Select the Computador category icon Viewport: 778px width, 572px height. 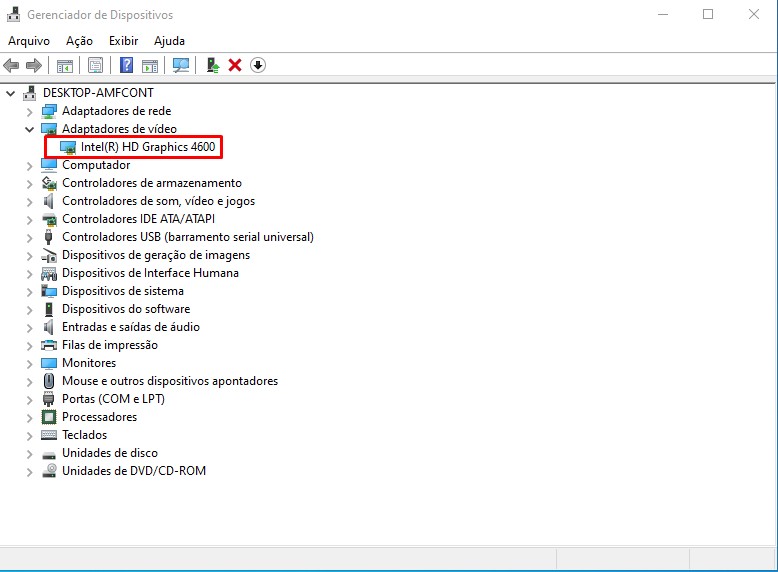pos(49,165)
